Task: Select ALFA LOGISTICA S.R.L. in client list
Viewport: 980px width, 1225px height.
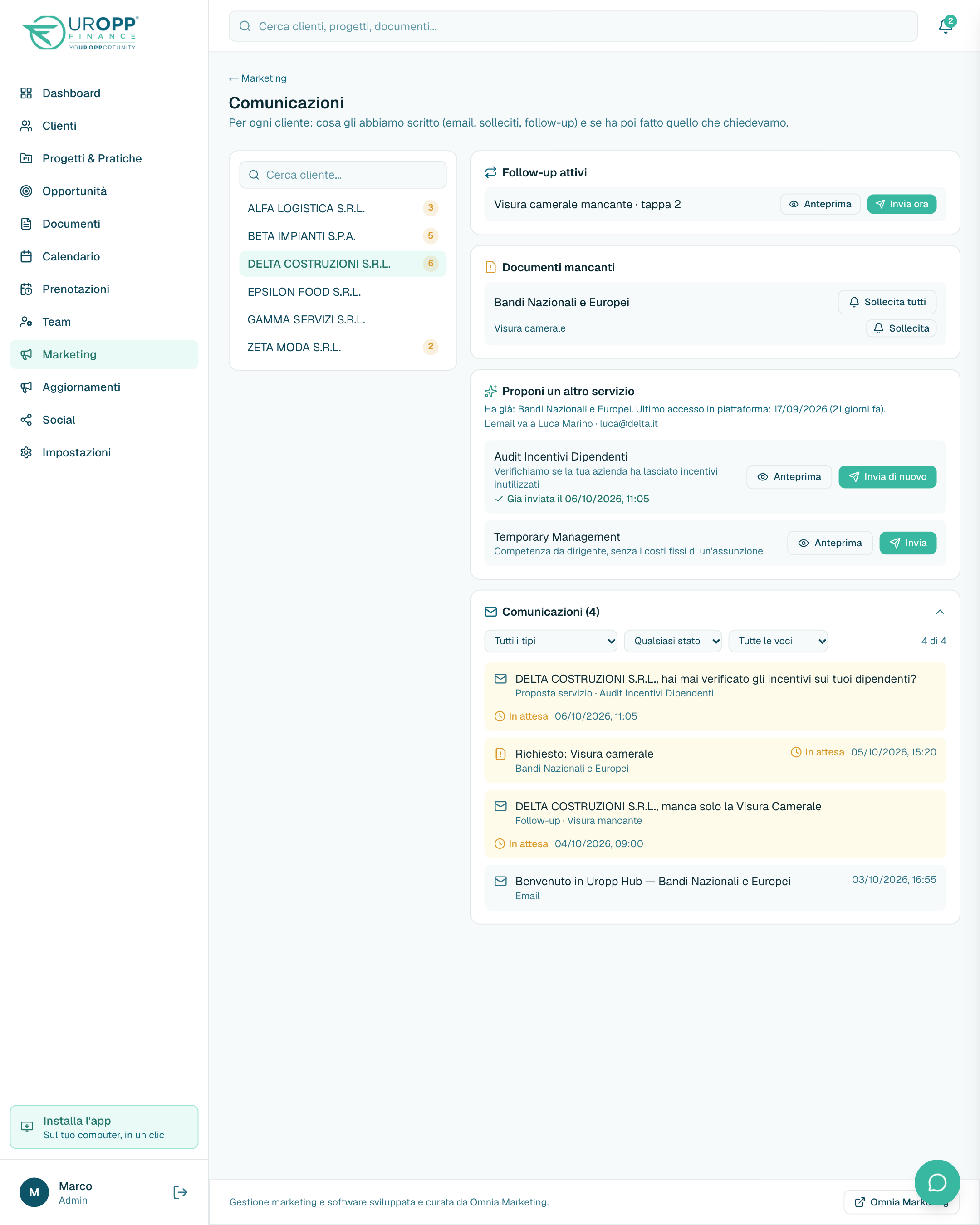Action: [343, 208]
